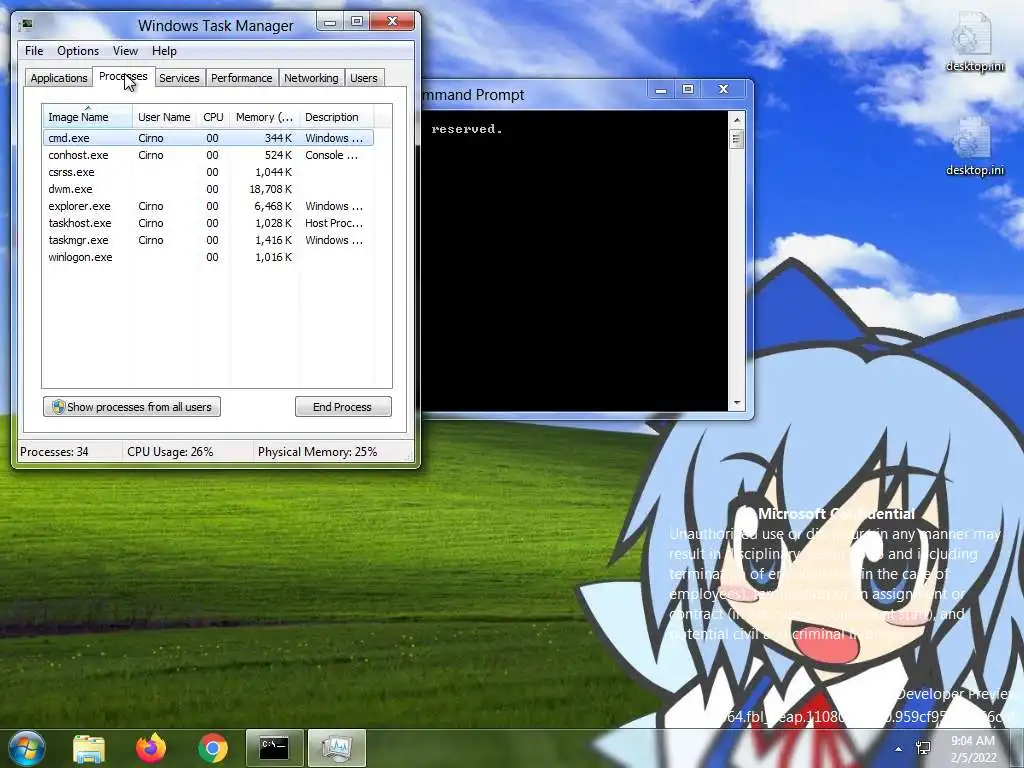Viewport: 1024px width, 768px height.
Task: Switch to the Processes tab
Action: click(123, 76)
